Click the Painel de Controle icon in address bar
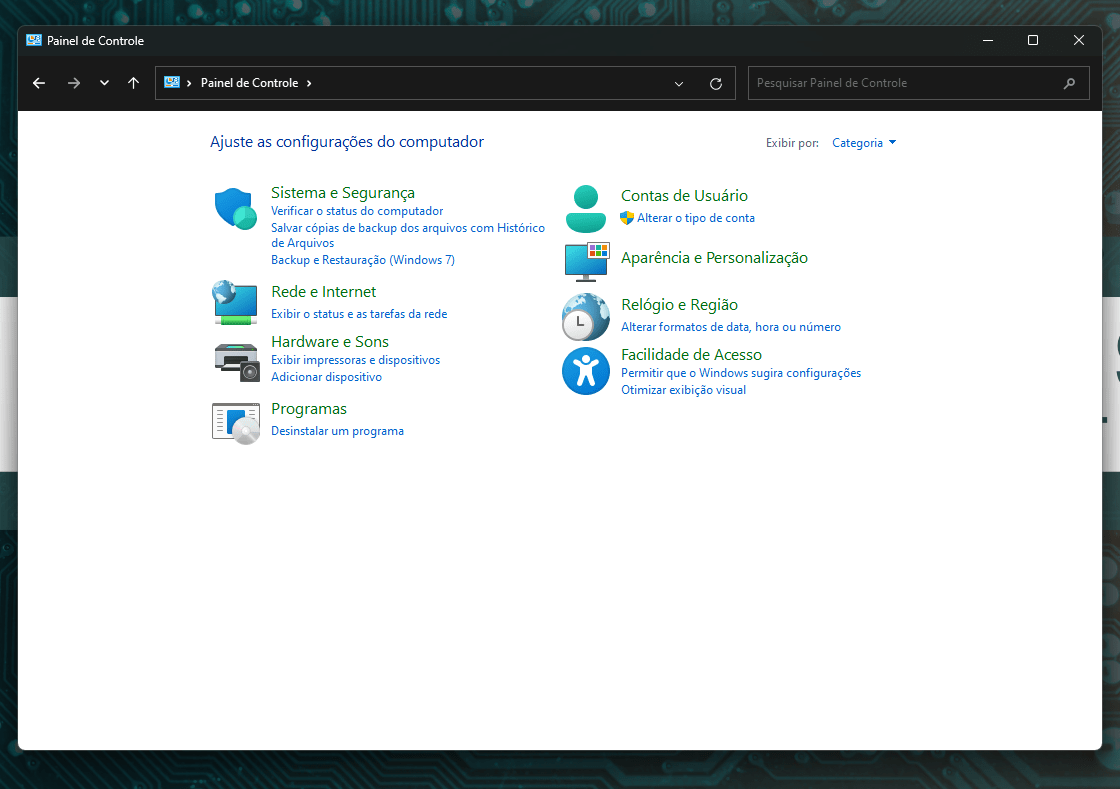 [171, 83]
